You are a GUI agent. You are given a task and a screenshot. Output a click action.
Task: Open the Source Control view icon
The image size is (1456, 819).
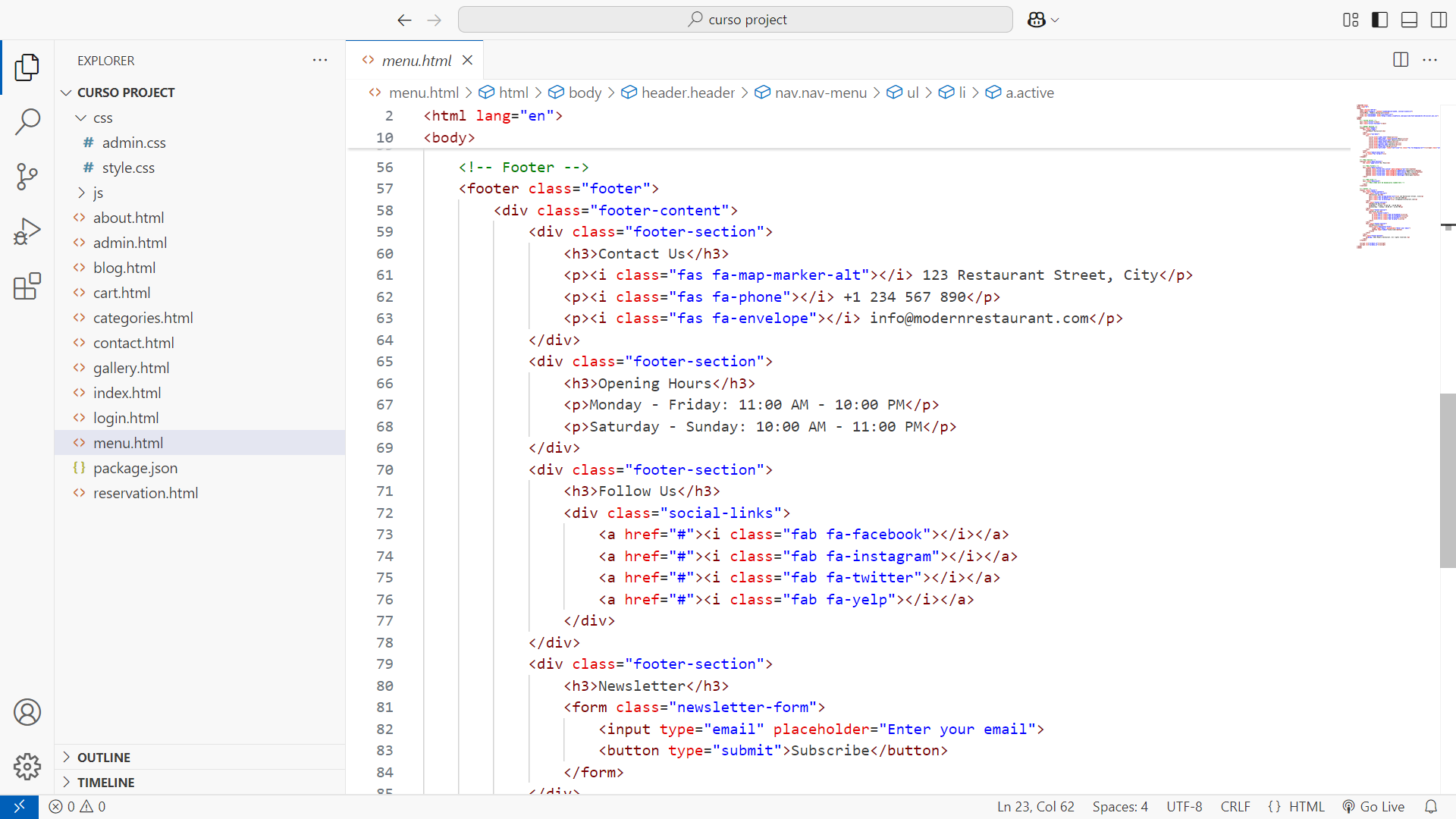[27, 177]
